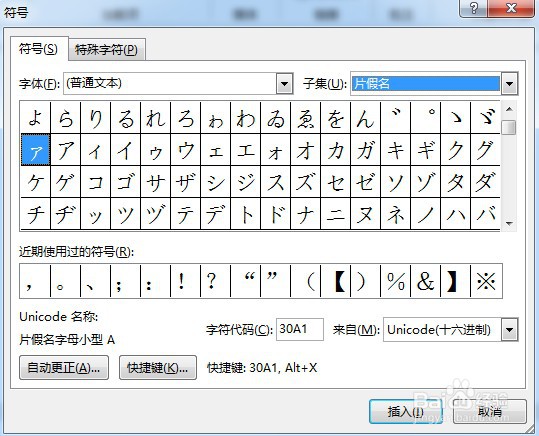539x436 pixels.
Task: Choose the recently used 【 bracket symbol
Action: 336,281
